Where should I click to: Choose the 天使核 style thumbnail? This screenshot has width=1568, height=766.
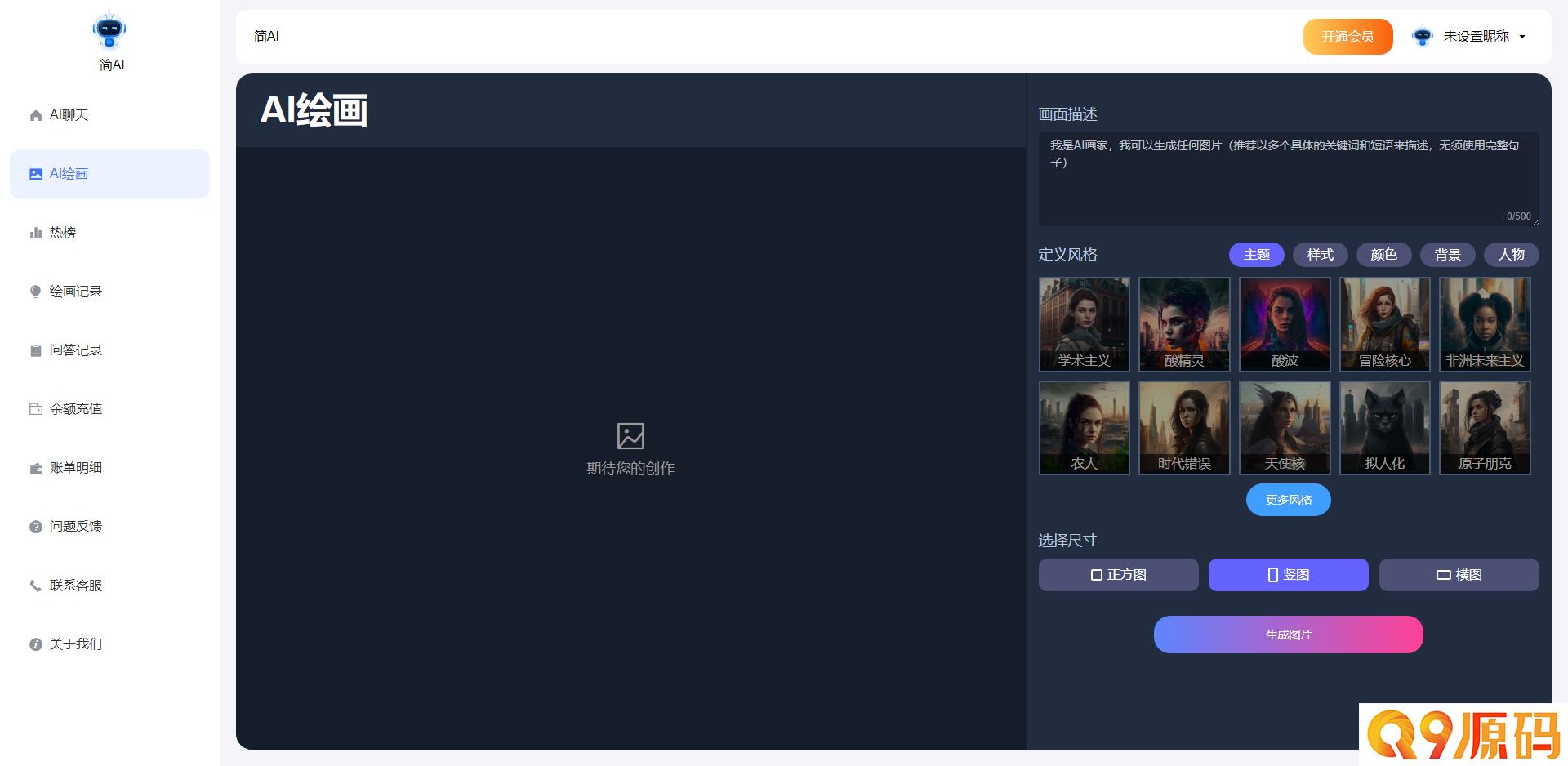pyautogui.click(x=1285, y=428)
